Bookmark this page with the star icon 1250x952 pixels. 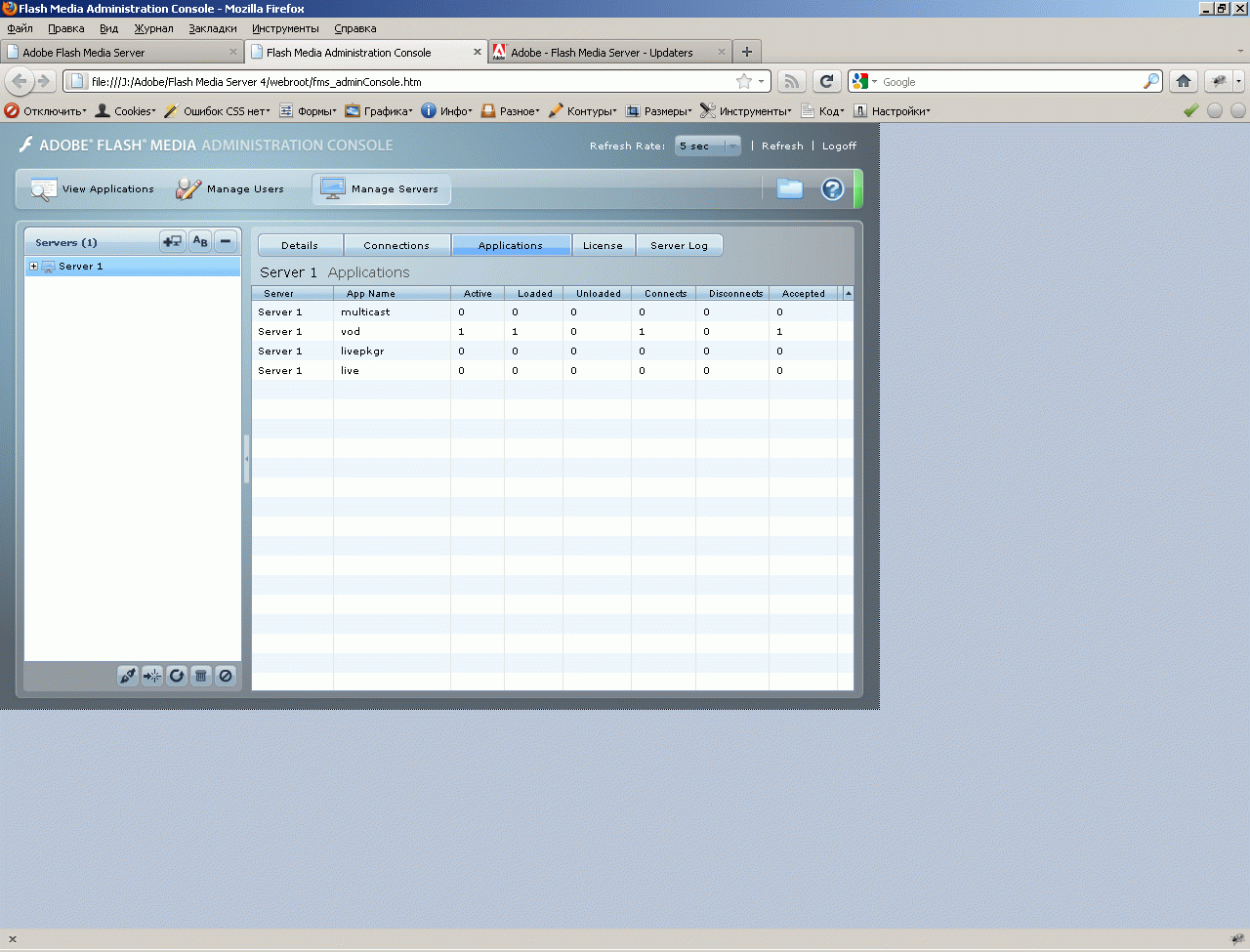(744, 81)
